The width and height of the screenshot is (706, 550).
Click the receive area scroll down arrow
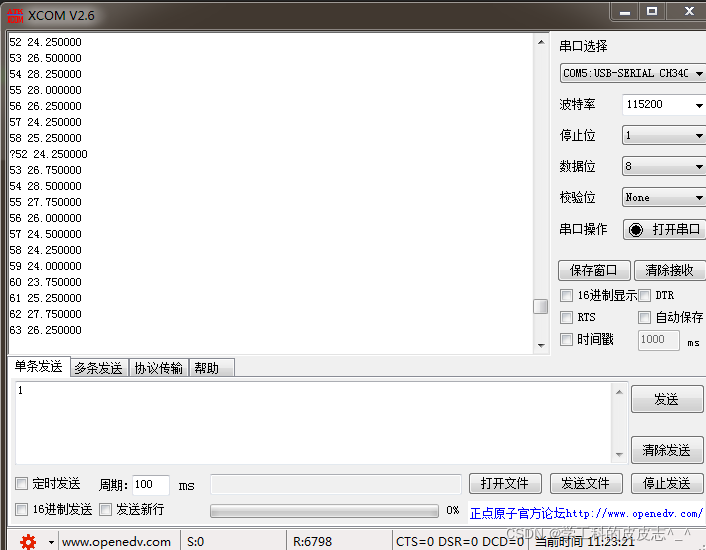[541, 346]
